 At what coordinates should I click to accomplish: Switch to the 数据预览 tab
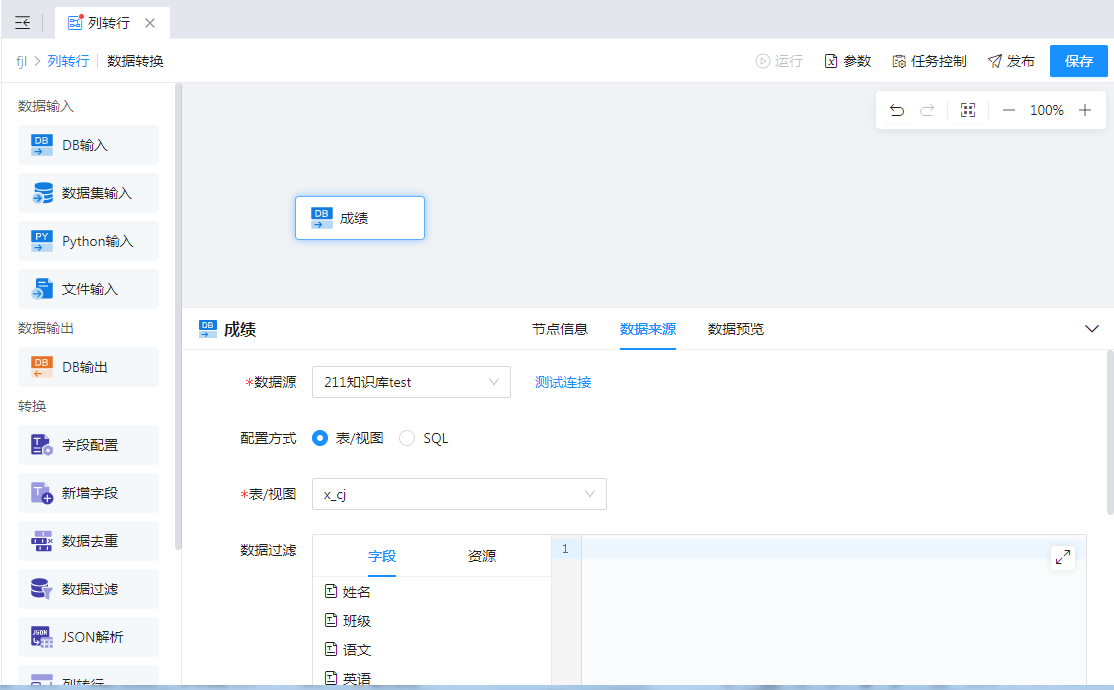[736, 329]
